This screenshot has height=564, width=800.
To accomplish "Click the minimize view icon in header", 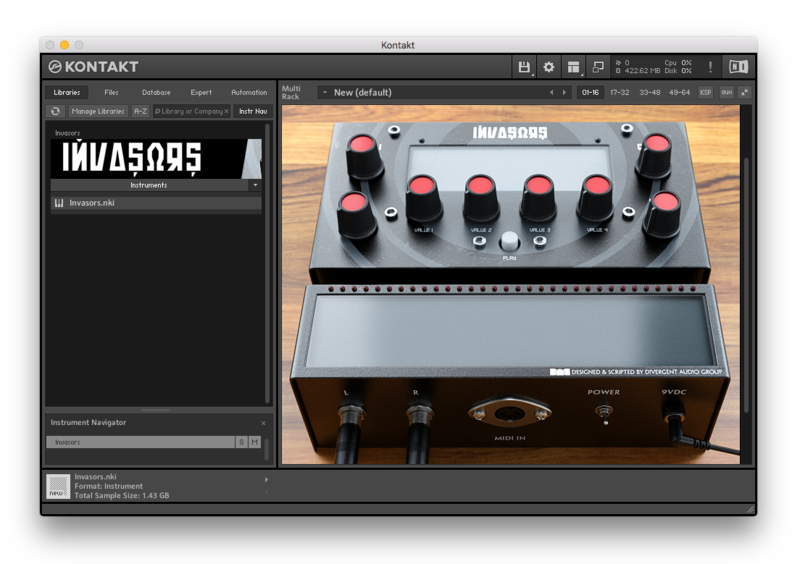I will [x=598, y=67].
